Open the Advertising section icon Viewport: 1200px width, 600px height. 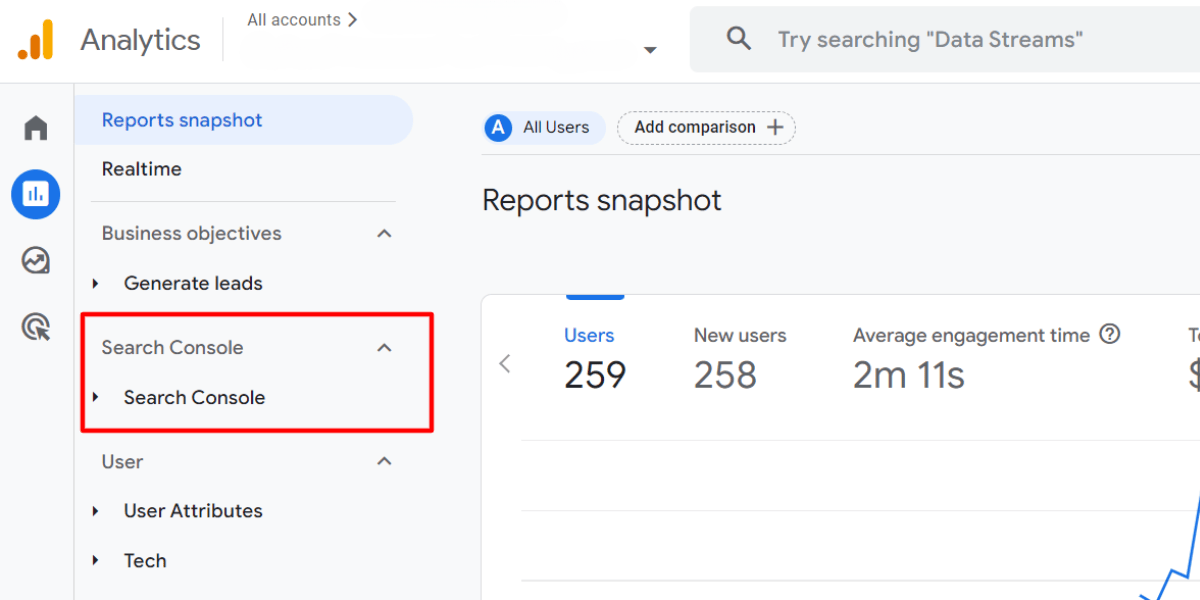click(x=35, y=327)
